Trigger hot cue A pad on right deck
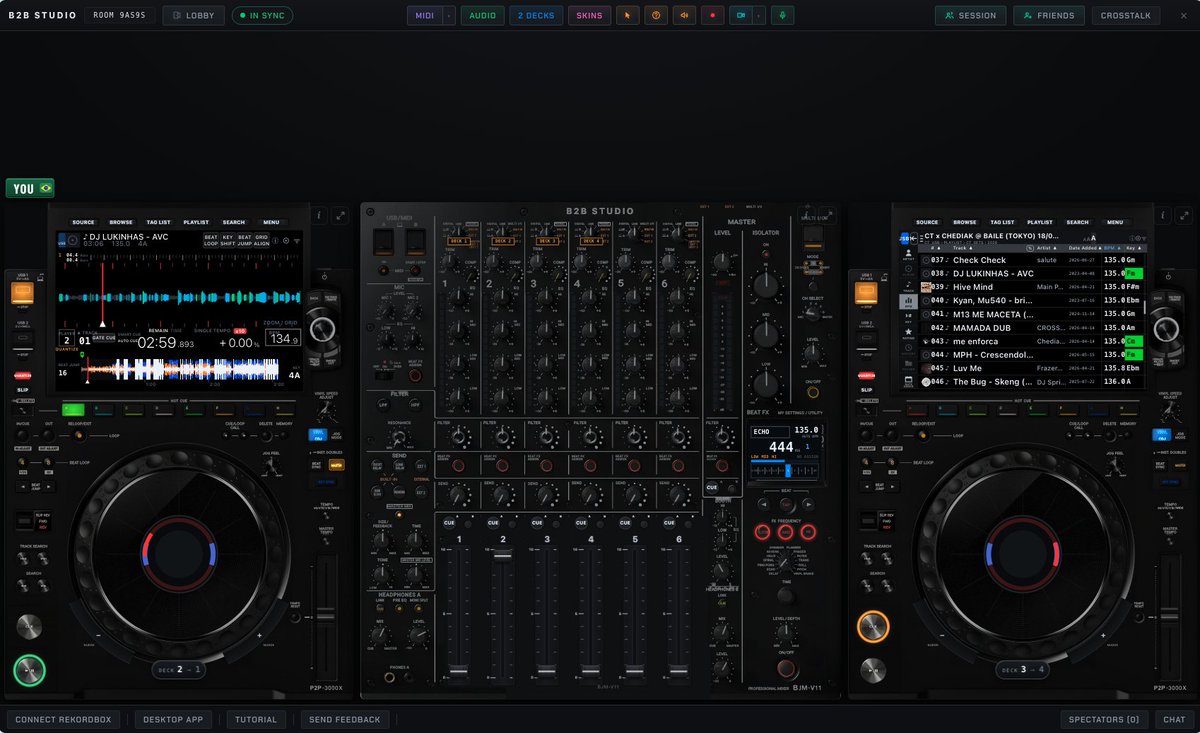The height and width of the screenshot is (733, 1200). (x=916, y=409)
